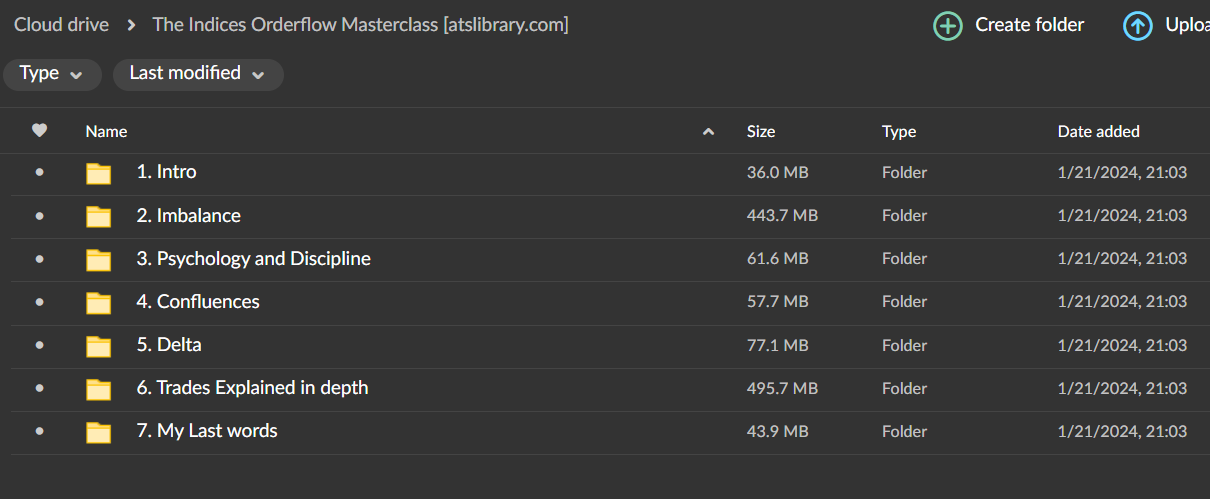Toggle favorite dot for 6. Trades Explained in depth
This screenshot has width=1210, height=499.
click(x=40, y=388)
